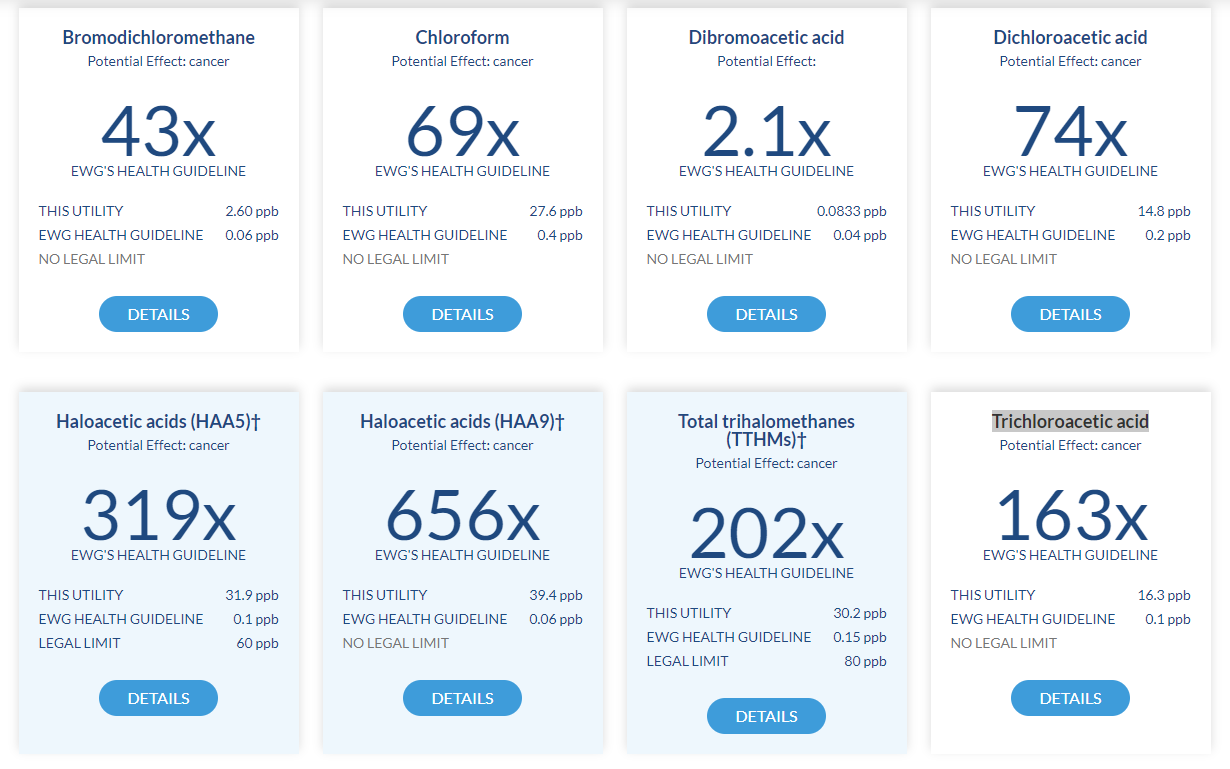Select the 0.15 ppb guideline value
This screenshot has height=769, width=1230.
coord(860,637)
